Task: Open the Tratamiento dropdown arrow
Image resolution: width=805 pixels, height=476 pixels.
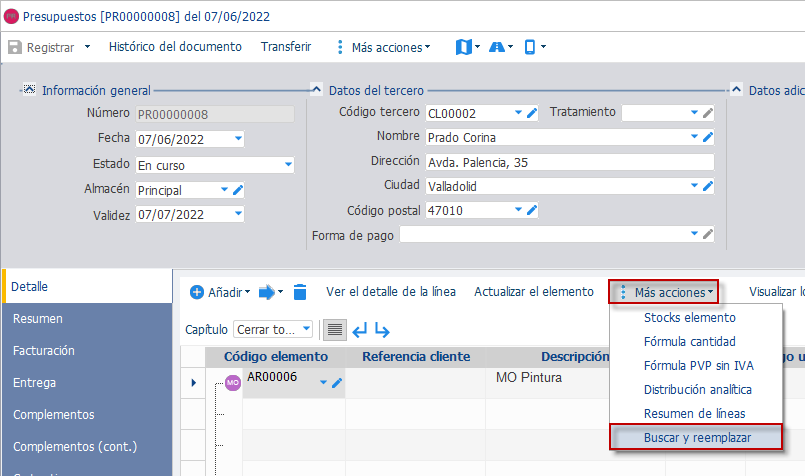Action: (694, 112)
